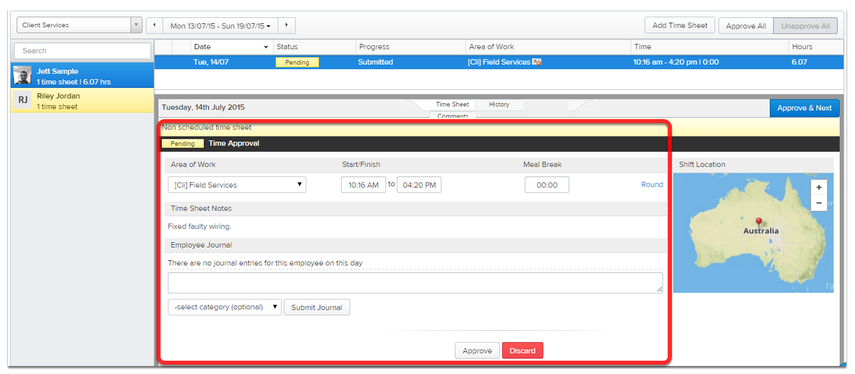
Task: Click the icon beside [Cli] Field Services in the row
Action: pos(537,62)
